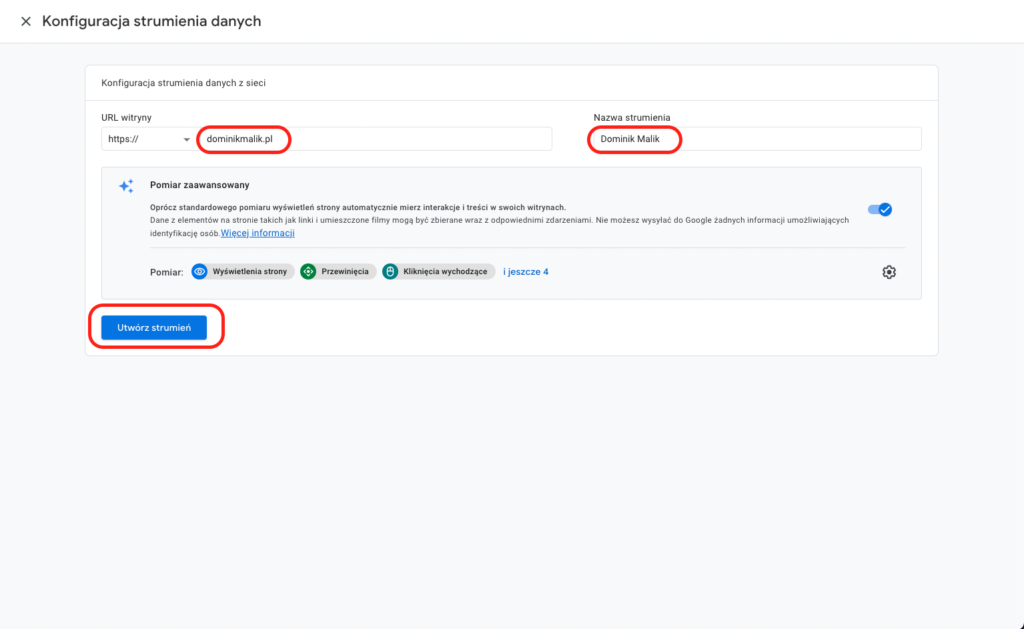This screenshot has width=1024, height=629.
Task: Click the teal Kliknięcia wychodzące icon
Action: (x=390, y=271)
